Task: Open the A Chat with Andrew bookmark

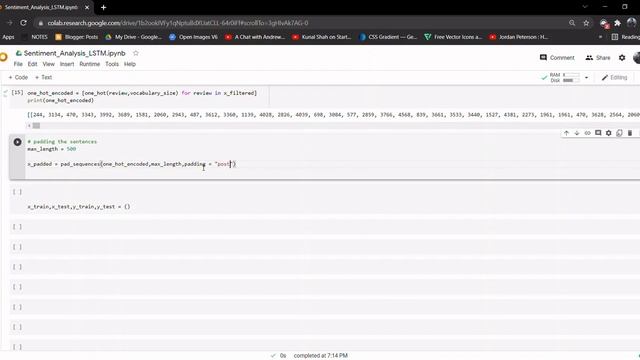Action: 255,37
